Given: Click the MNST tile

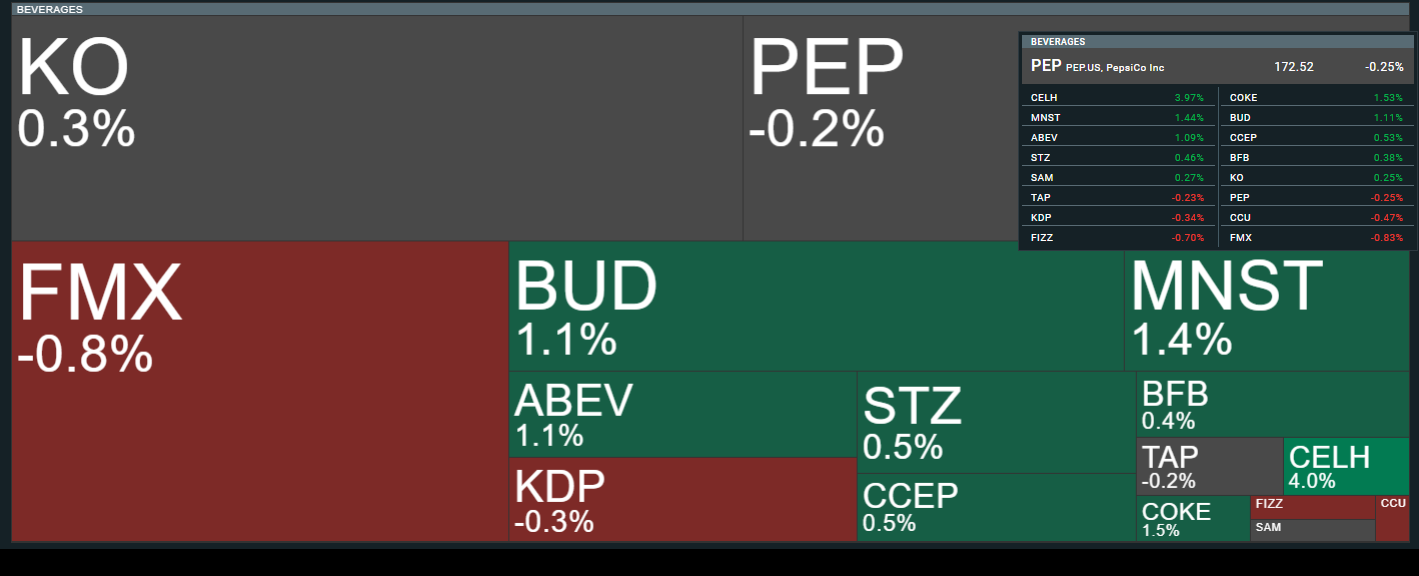Looking at the screenshot, I should [x=1267, y=306].
